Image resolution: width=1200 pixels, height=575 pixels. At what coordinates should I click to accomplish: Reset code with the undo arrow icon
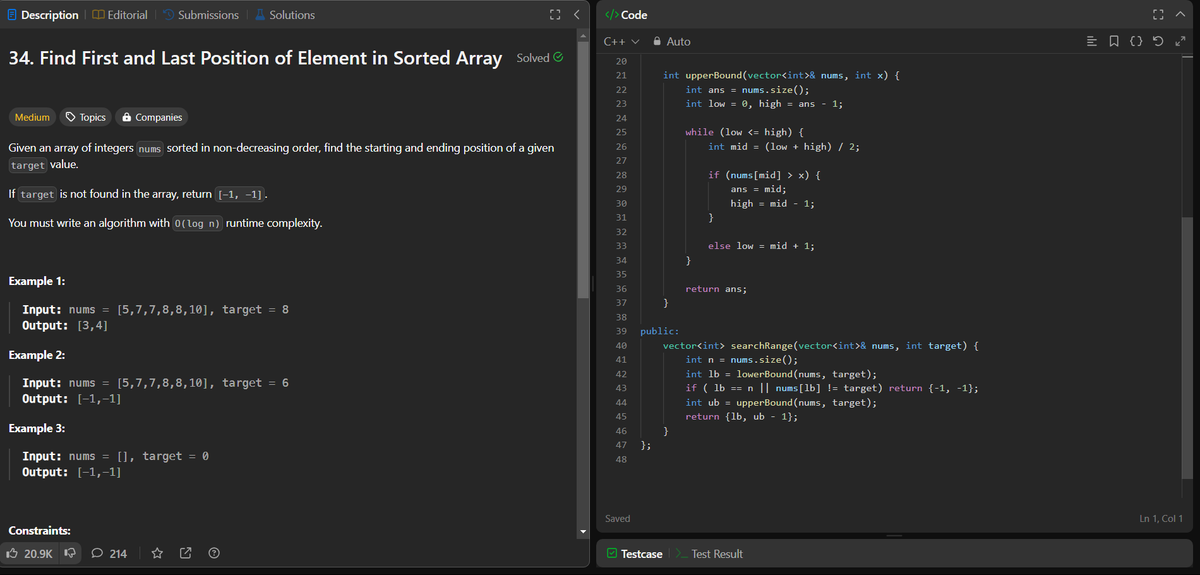click(x=1158, y=41)
